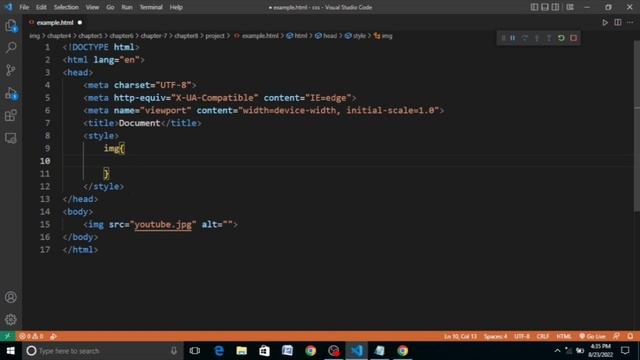Open the Remote Explorer view

coord(11,138)
